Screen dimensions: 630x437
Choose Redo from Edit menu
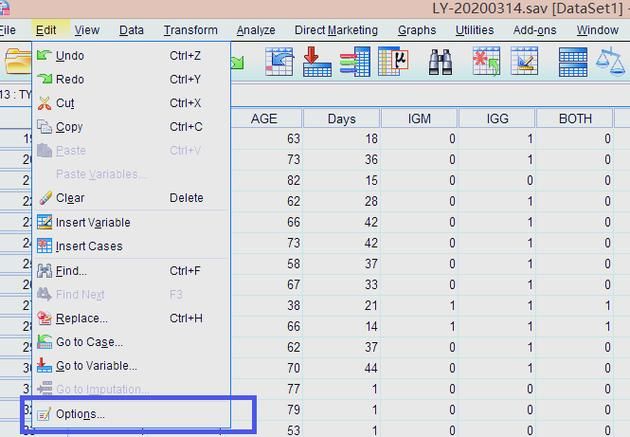coord(131,79)
